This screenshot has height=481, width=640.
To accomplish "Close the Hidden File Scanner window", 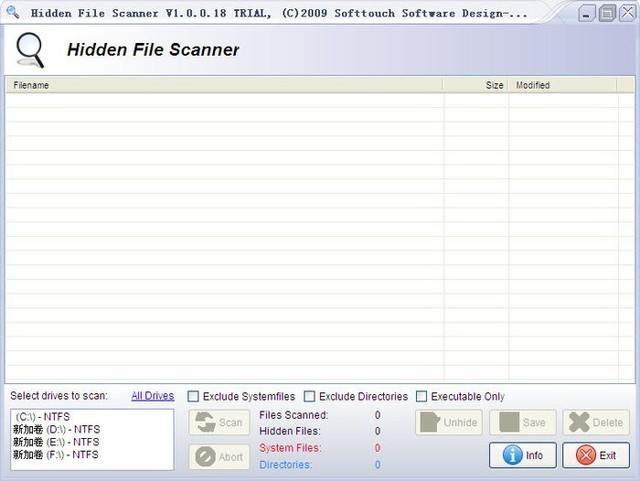I will pyautogui.click(x=628, y=13).
